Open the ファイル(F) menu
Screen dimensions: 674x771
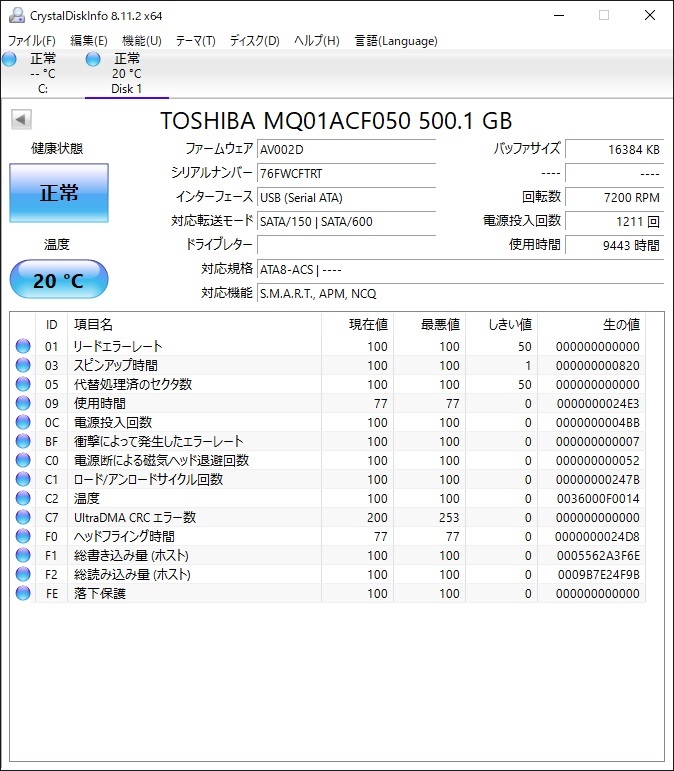click(32, 41)
